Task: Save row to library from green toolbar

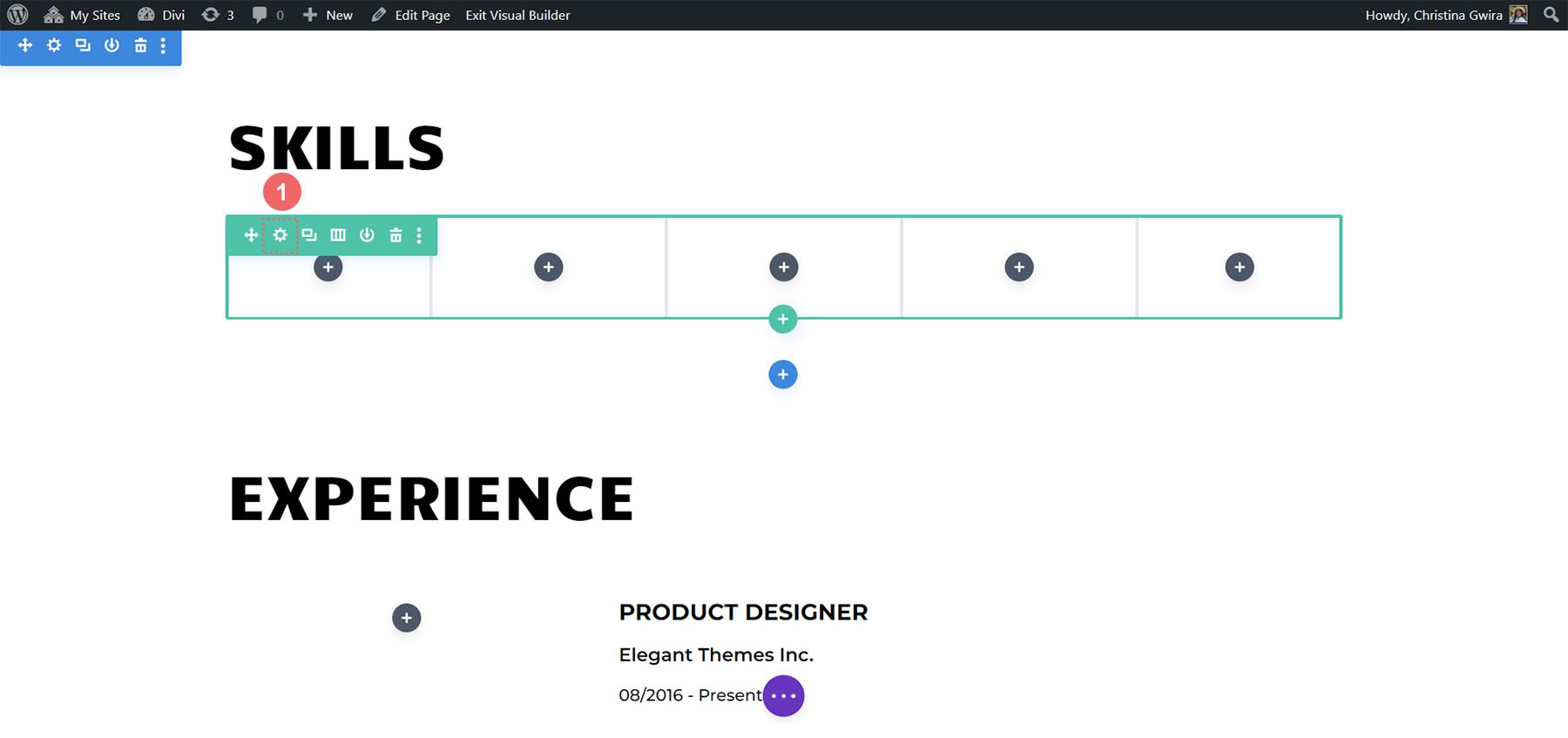Action: coord(367,235)
